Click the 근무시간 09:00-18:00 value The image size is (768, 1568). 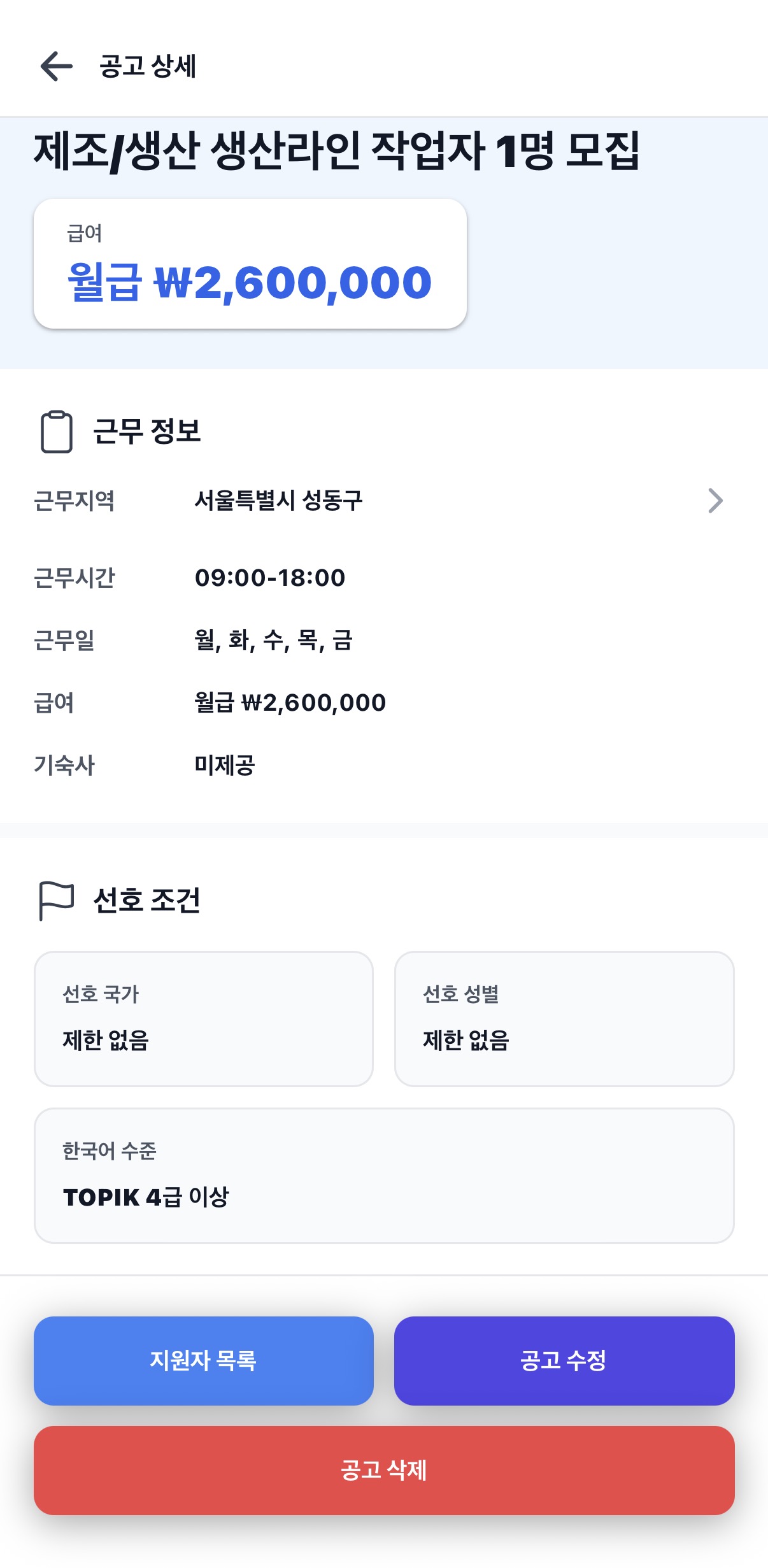click(x=270, y=578)
